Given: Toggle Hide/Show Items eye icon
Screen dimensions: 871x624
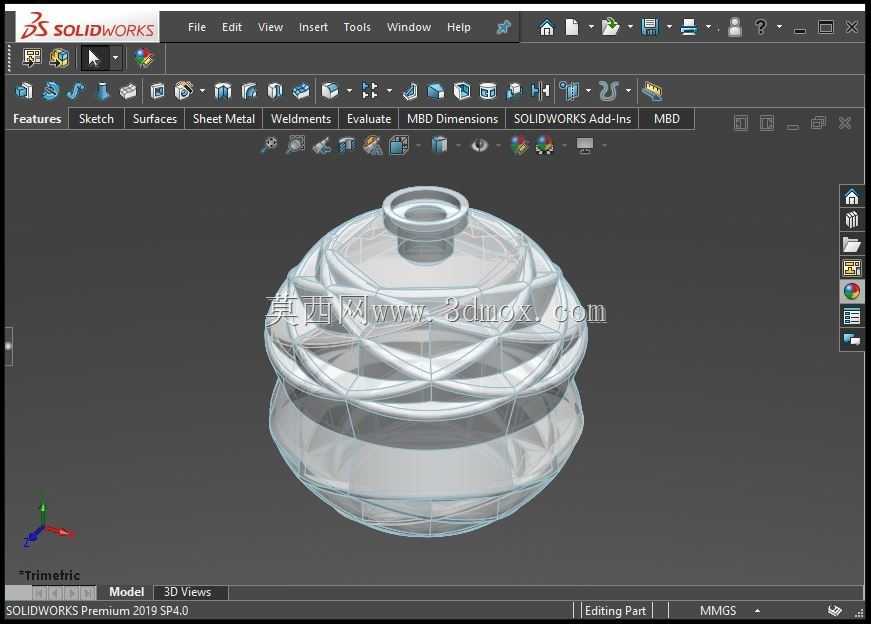Looking at the screenshot, I should (x=479, y=146).
